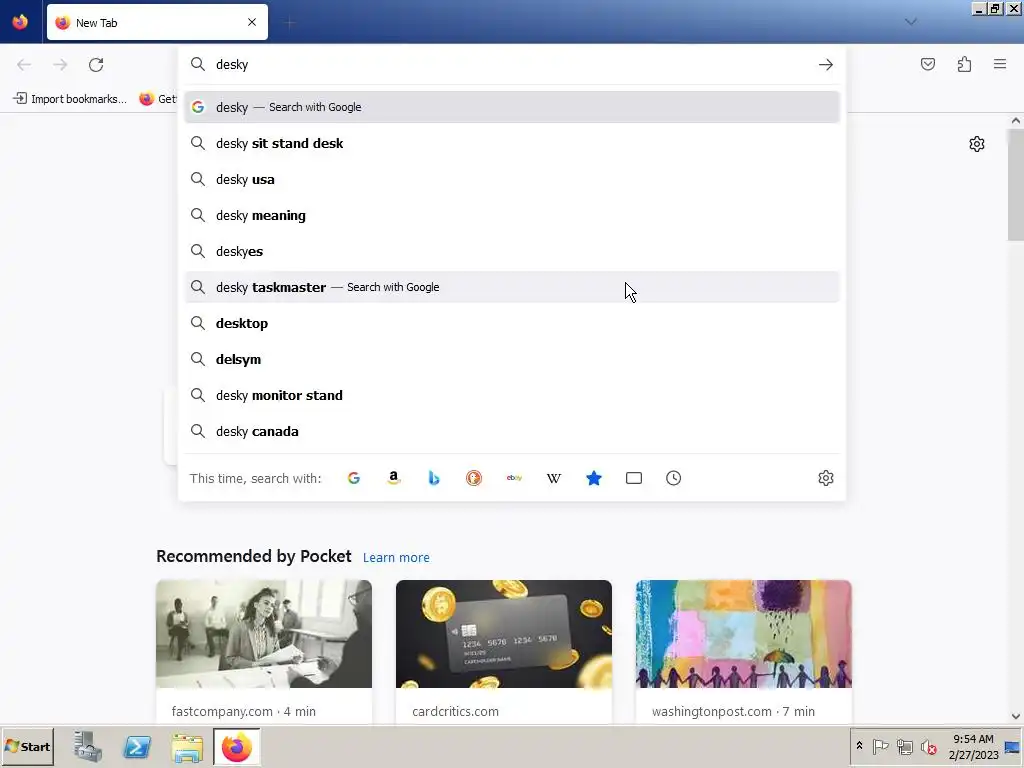Open Learn more link beside Pocket
The height and width of the screenshot is (768, 1024).
396,558
